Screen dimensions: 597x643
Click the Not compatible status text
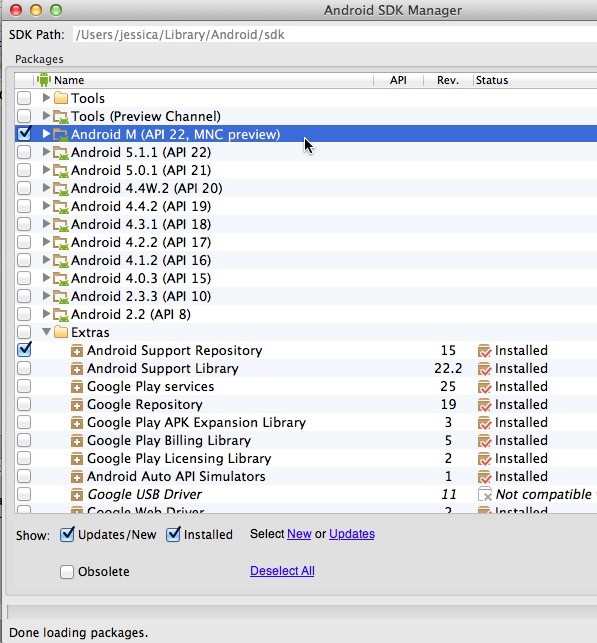[x=543, y=495]
